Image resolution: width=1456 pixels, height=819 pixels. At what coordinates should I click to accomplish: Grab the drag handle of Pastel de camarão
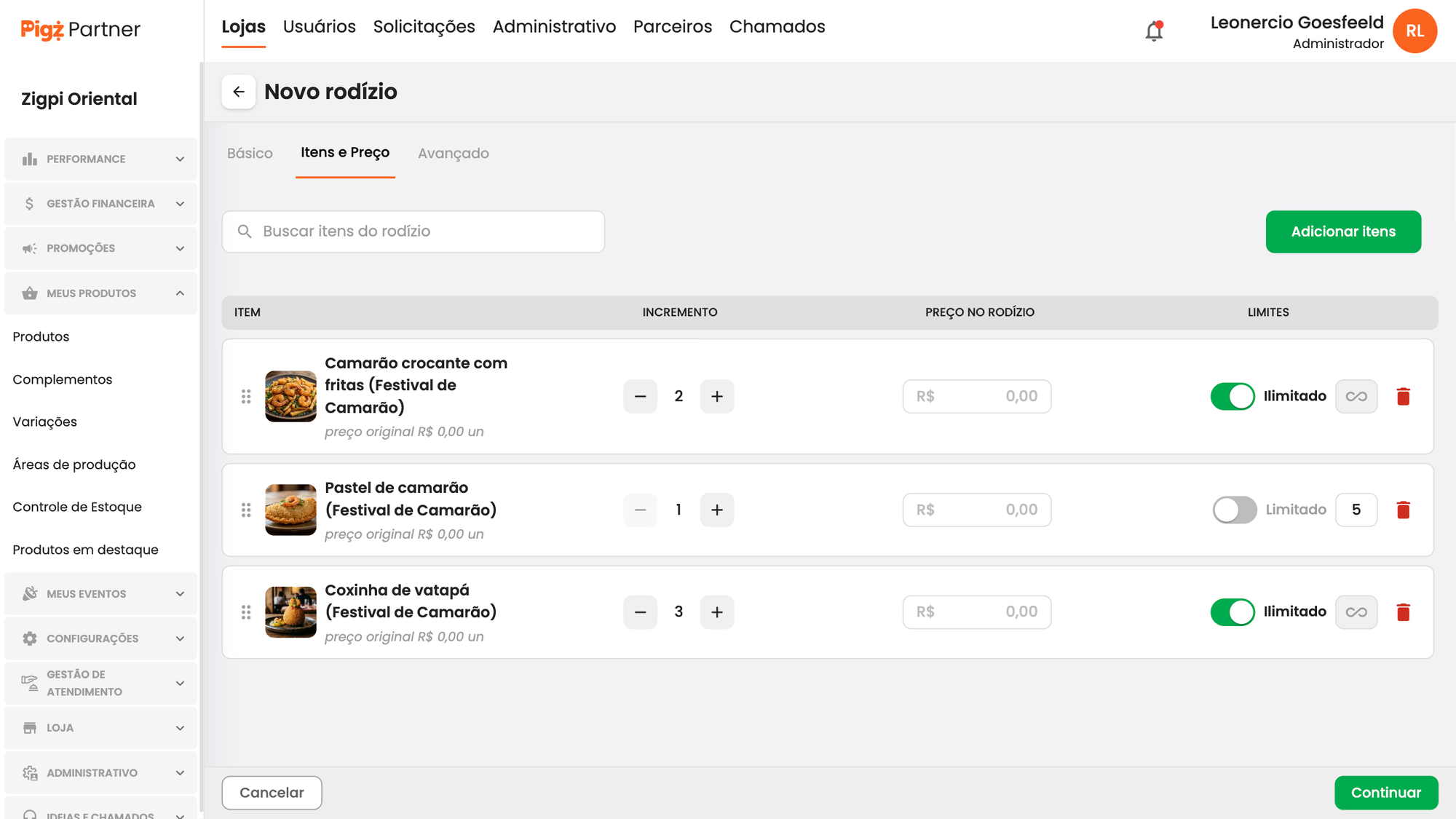[x=246, y=510]
